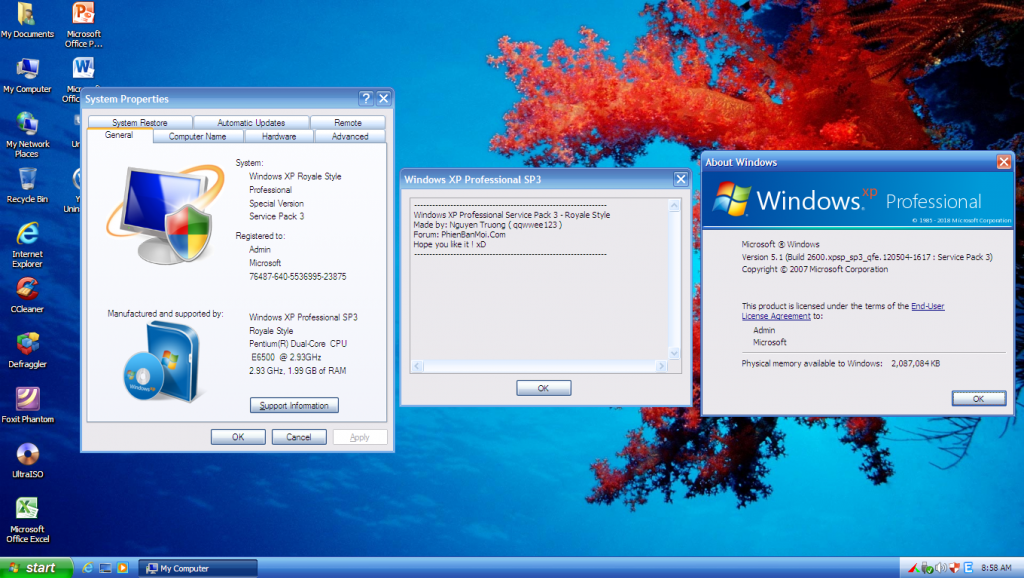Screen dimensions: 1024x578
Task: Click Internet Explorer quick launch icon
Action: [88, 568]
